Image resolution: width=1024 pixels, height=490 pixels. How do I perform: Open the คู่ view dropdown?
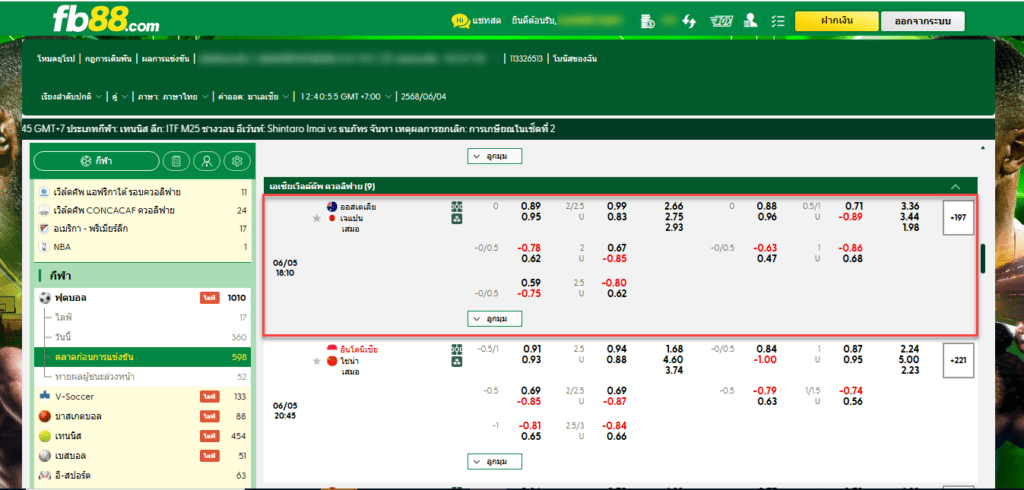[x=120, y=97]
